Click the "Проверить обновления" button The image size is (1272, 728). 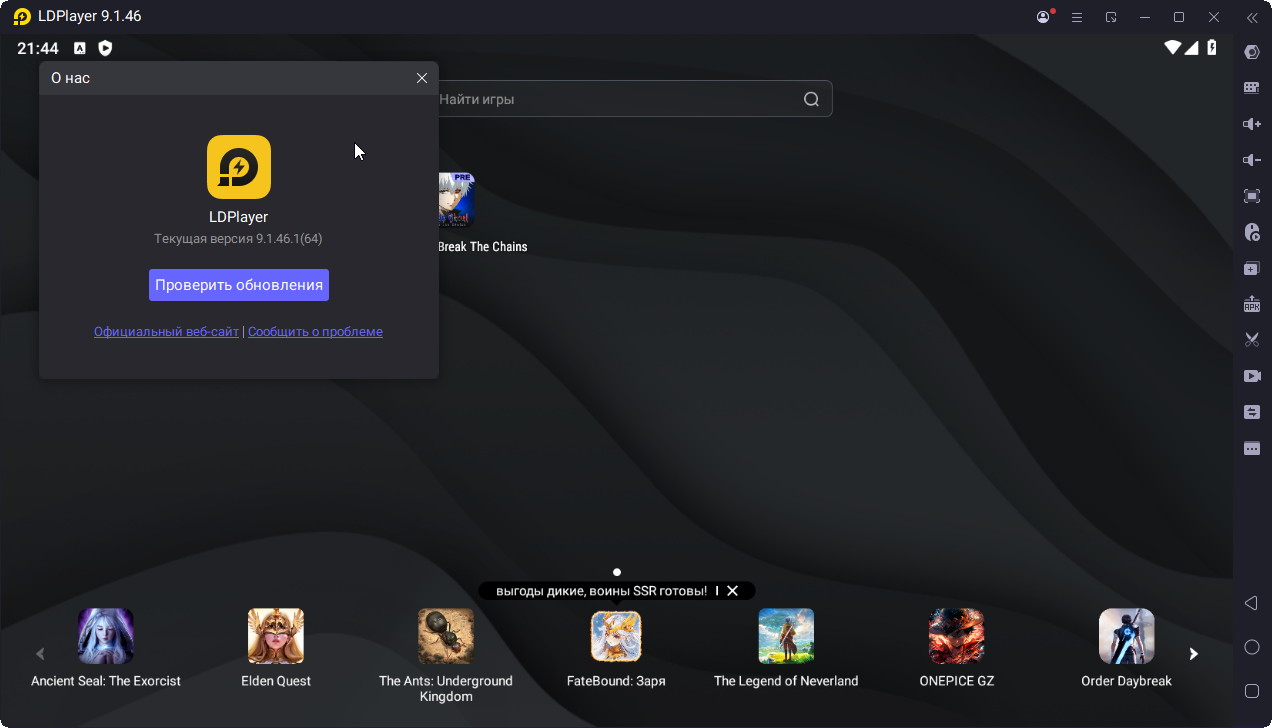(x=239, y=285)
